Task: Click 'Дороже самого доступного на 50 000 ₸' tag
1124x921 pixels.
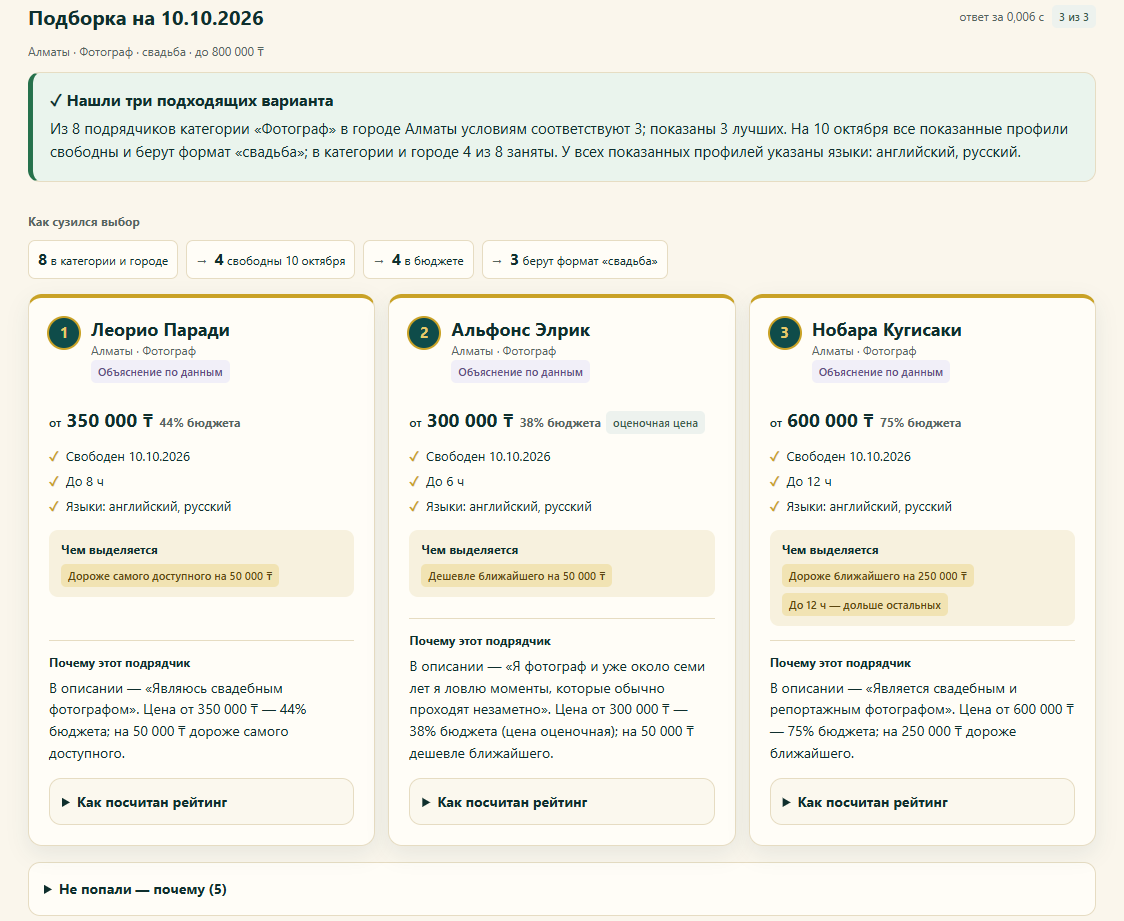Action: coord(170,576)
